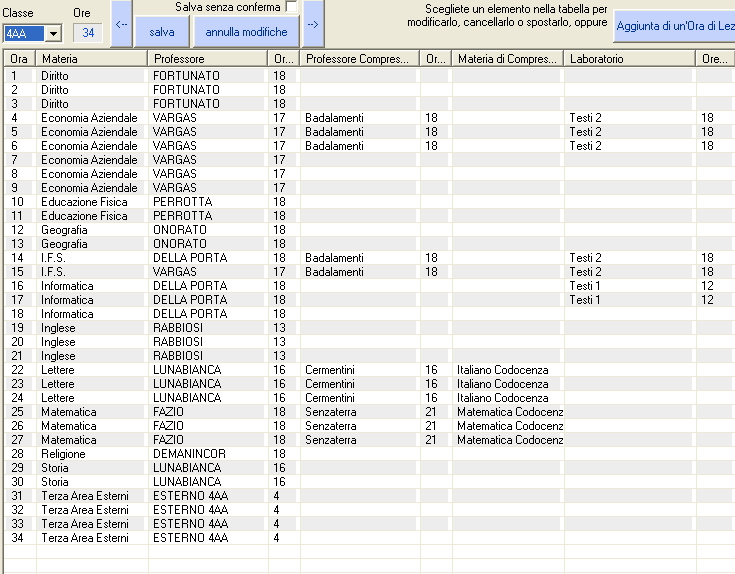Select Economia Aziendale in row 8

(x=89, y=174)
